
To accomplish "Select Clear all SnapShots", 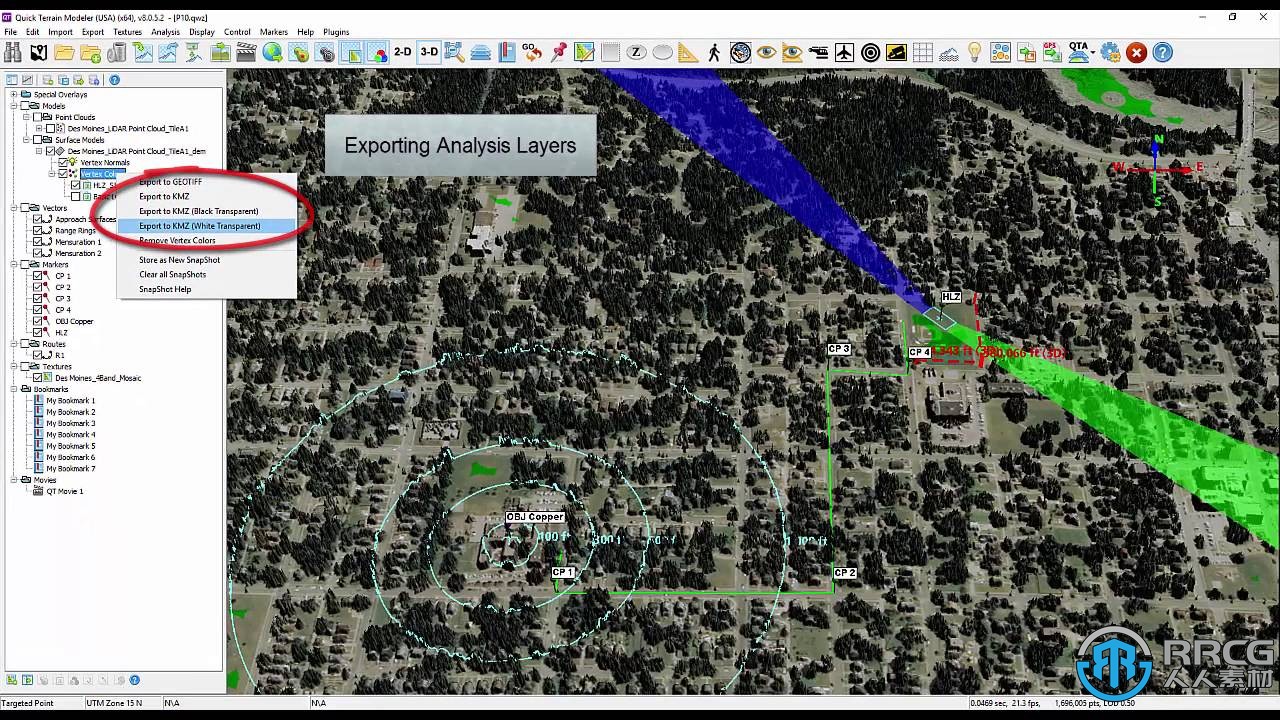I will [x=206, y=274].
